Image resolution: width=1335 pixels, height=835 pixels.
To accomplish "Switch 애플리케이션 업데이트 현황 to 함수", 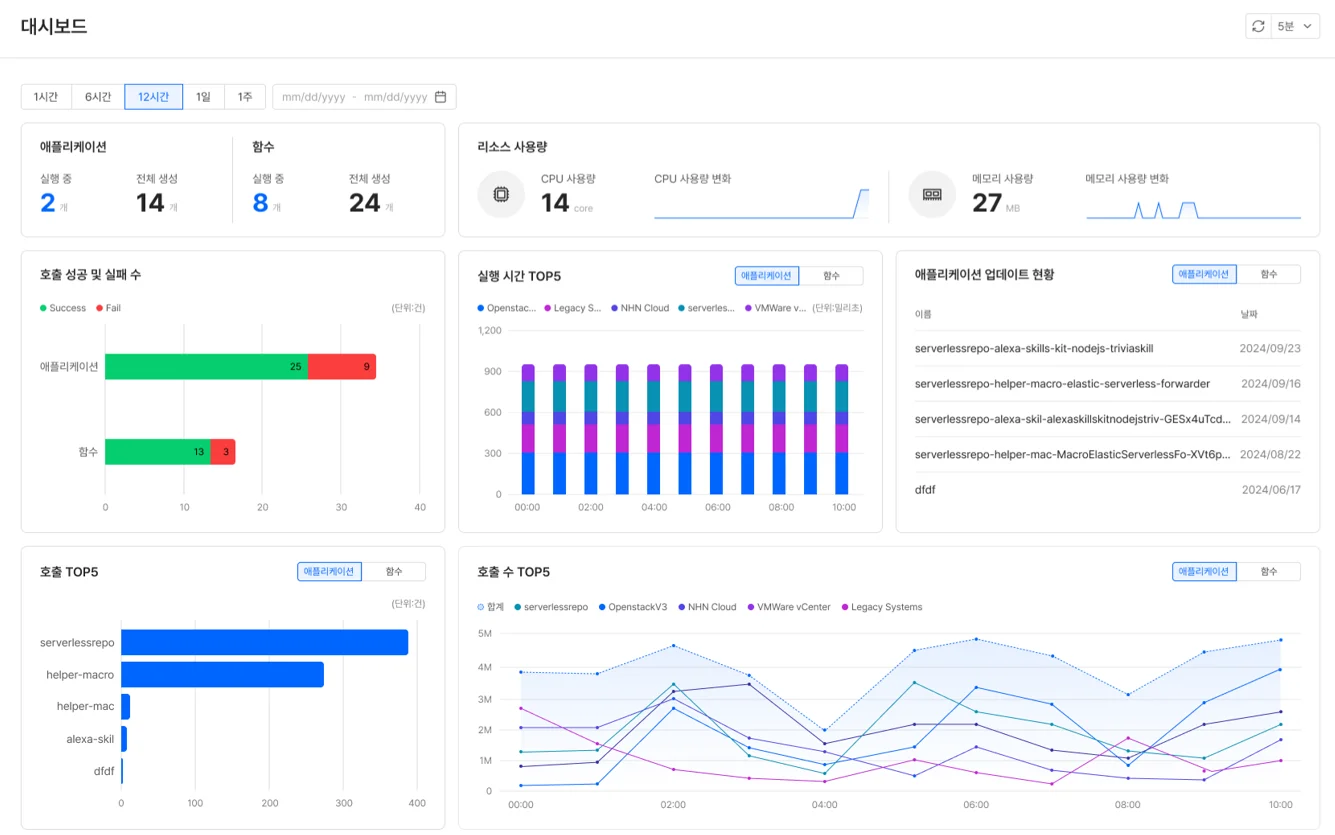I will coord(1268,274).
